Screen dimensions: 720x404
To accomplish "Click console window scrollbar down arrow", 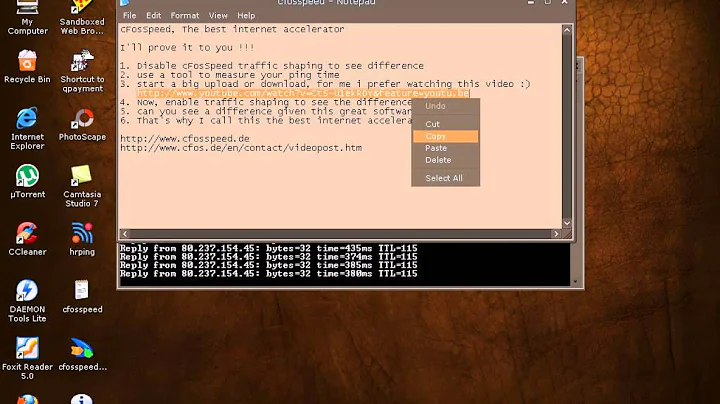I will (x=575, y=281).
